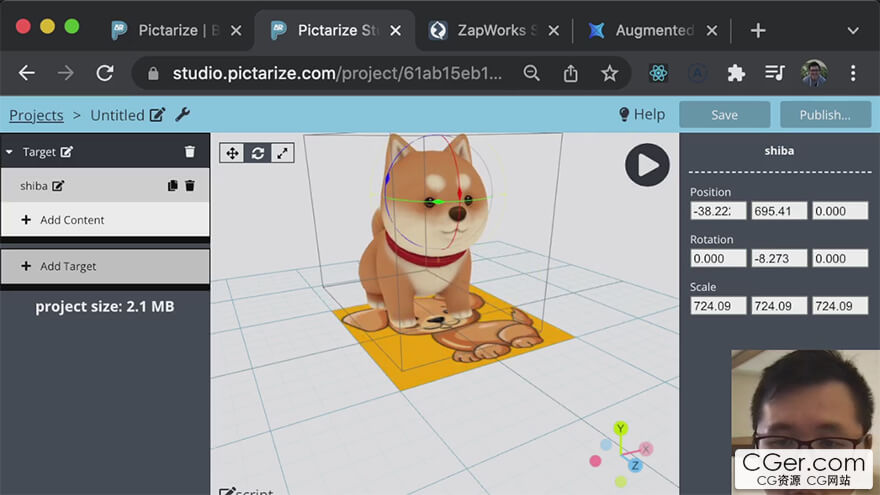Open media control playlist icon
Screen dimensions: 880x495
point(774,73)
